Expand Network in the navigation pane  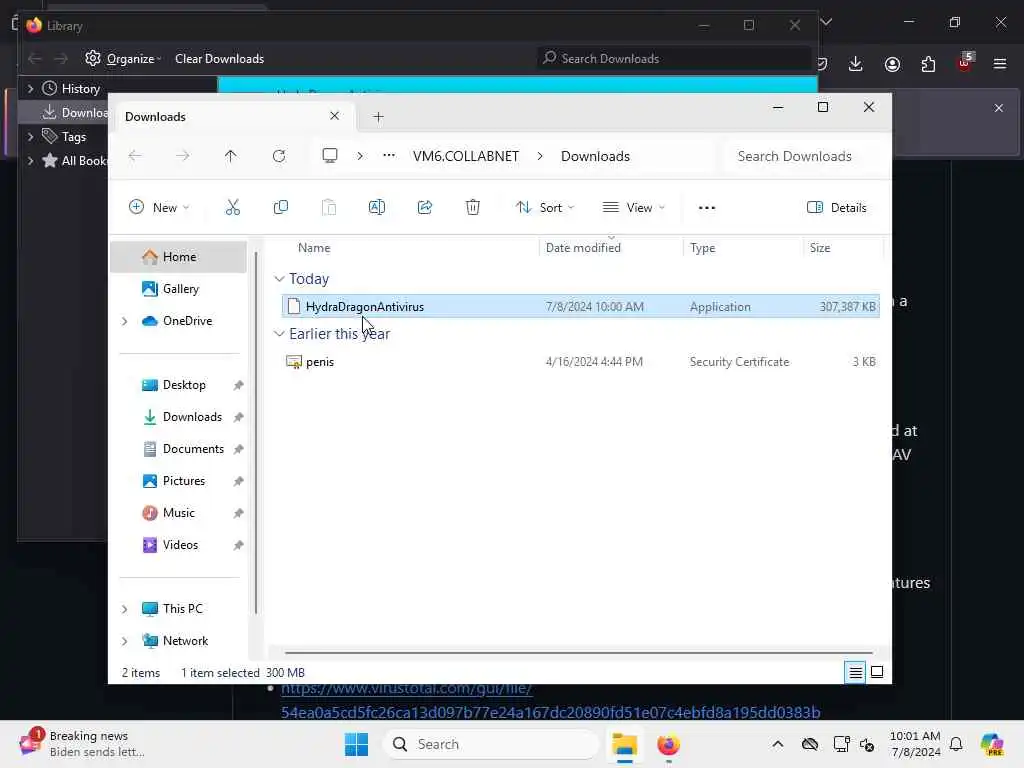124,641
